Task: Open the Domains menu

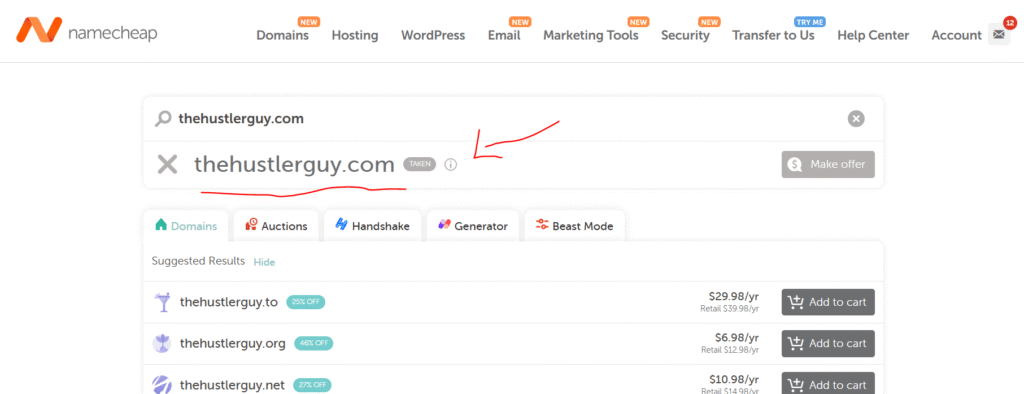Action: 282,35
